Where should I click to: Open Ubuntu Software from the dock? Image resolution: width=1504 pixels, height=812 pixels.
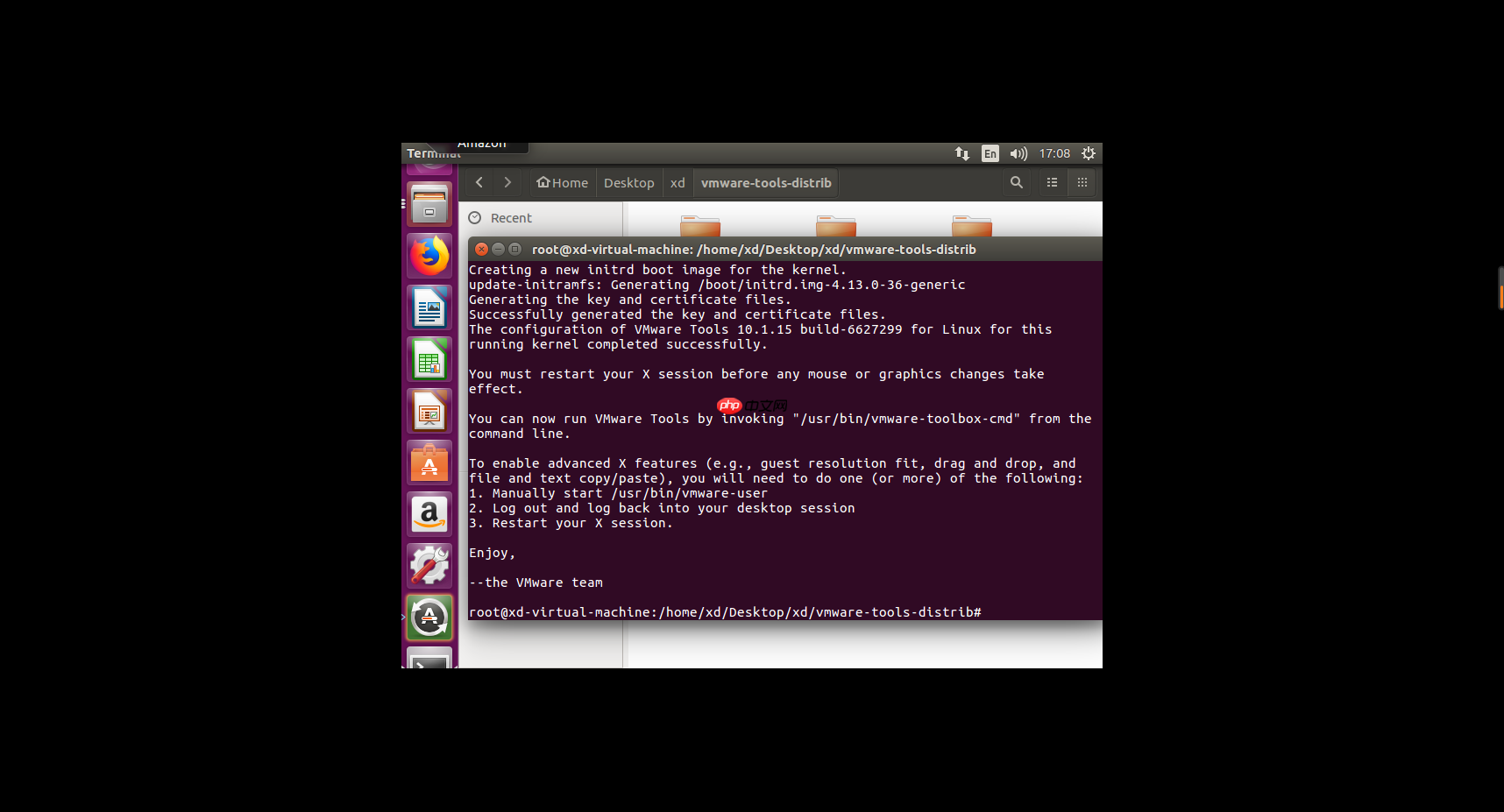[x=429, y=462]
